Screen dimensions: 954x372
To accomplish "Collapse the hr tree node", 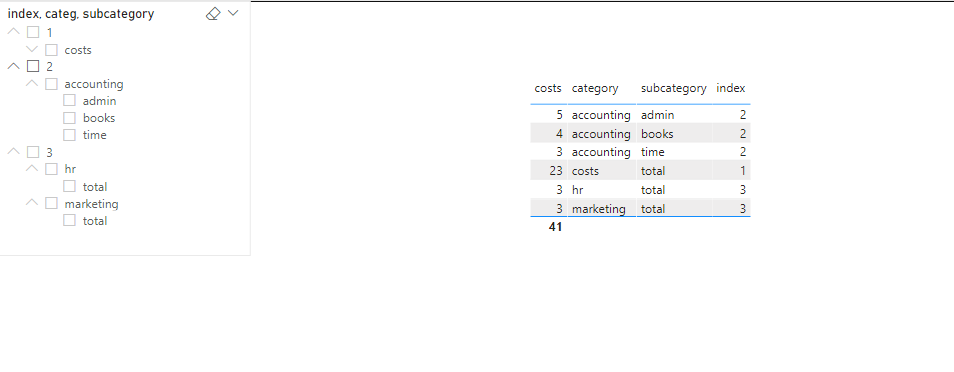I will click(x=32, y=169).
